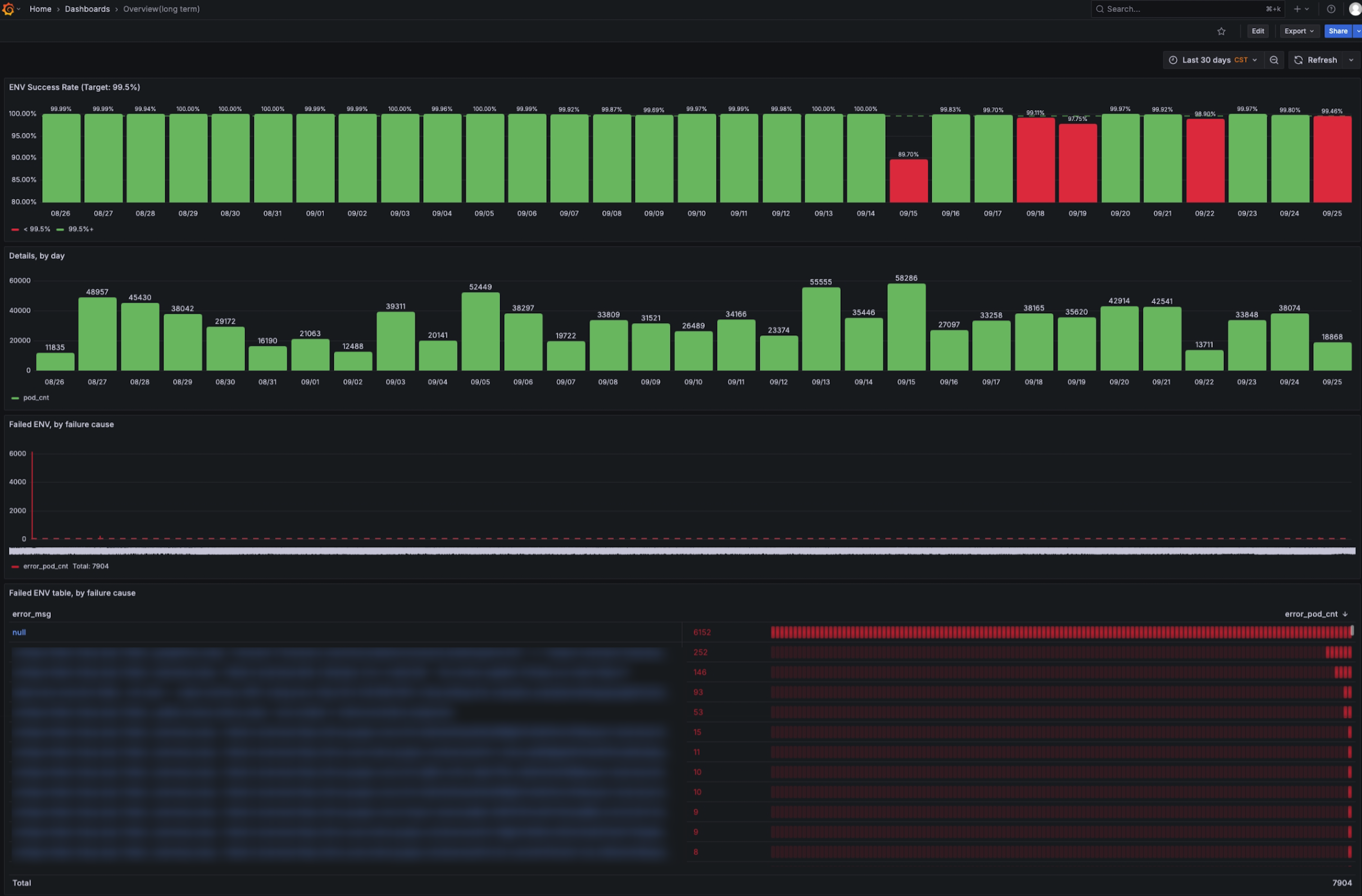Mark dashboard as favorite with star

(1221, 31)
